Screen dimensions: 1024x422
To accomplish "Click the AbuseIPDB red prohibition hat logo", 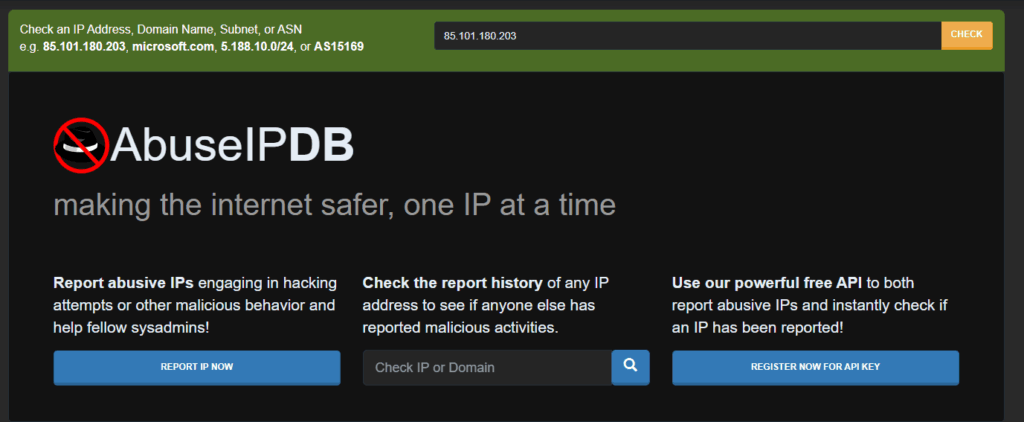I will tap(80, 145).
